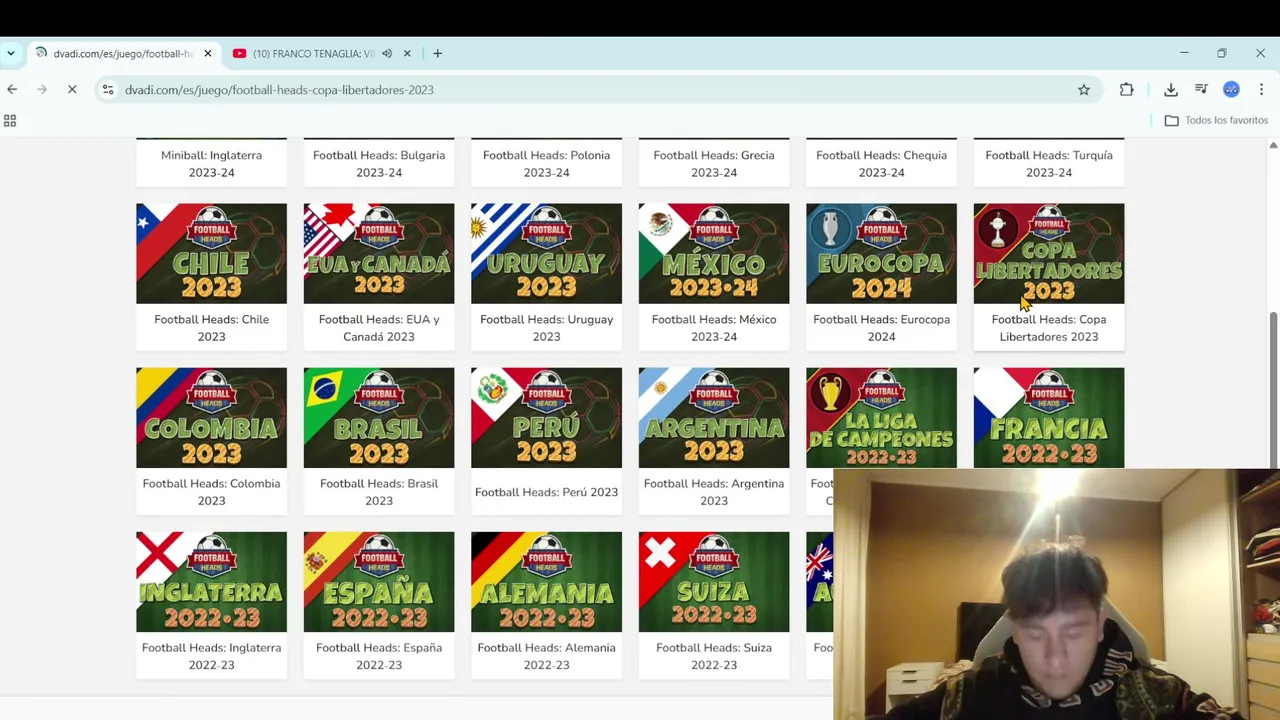Open the Chile 2023 game thumbnail
Viewport: 1280px width, 720px height.
[x=211, y=254]
